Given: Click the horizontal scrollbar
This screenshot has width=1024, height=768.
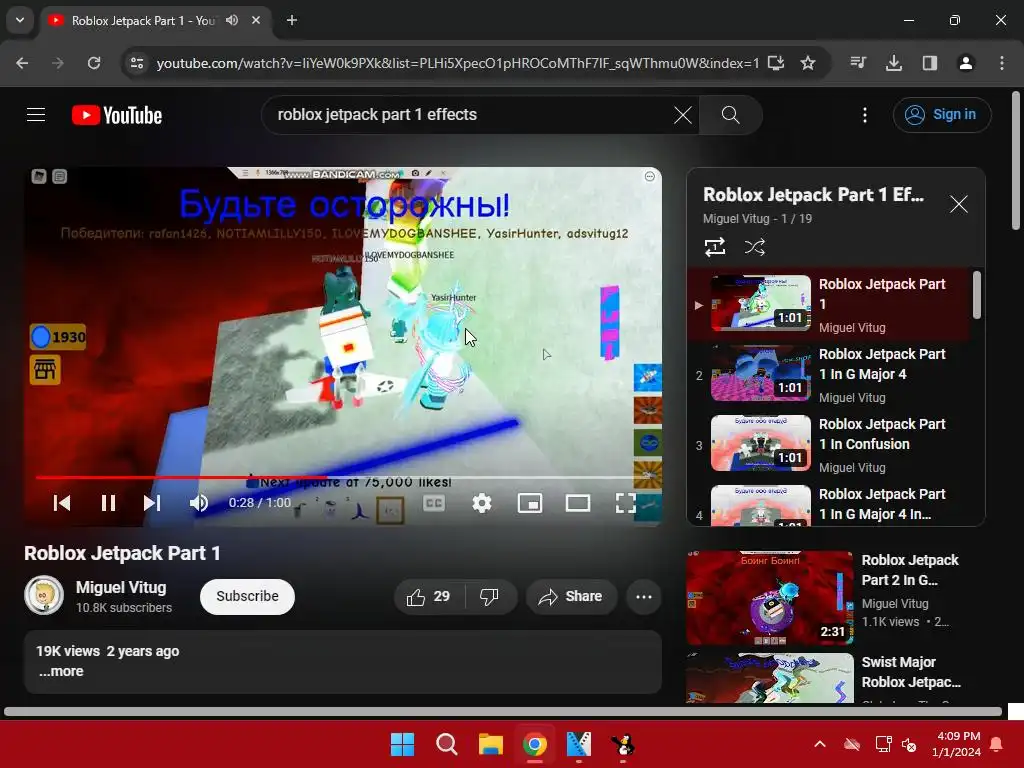Looking at the screenshot, I should click(503, 712).
